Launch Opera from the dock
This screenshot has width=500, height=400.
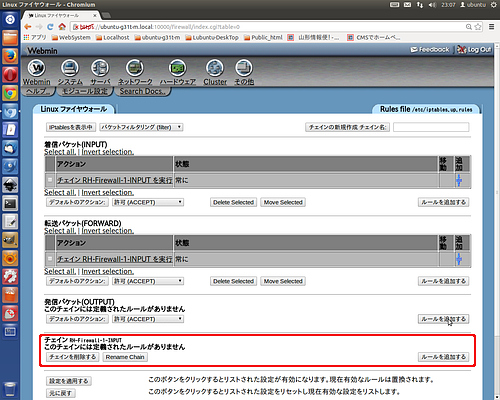(x=10, y=75)
